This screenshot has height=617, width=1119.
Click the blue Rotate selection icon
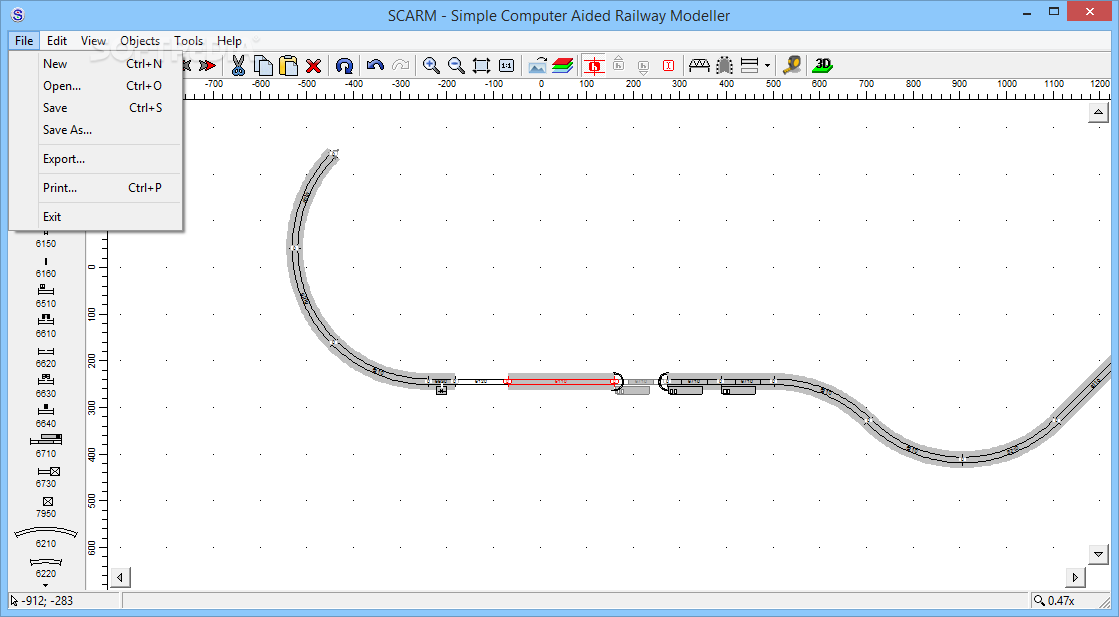[x=345, y=66]
